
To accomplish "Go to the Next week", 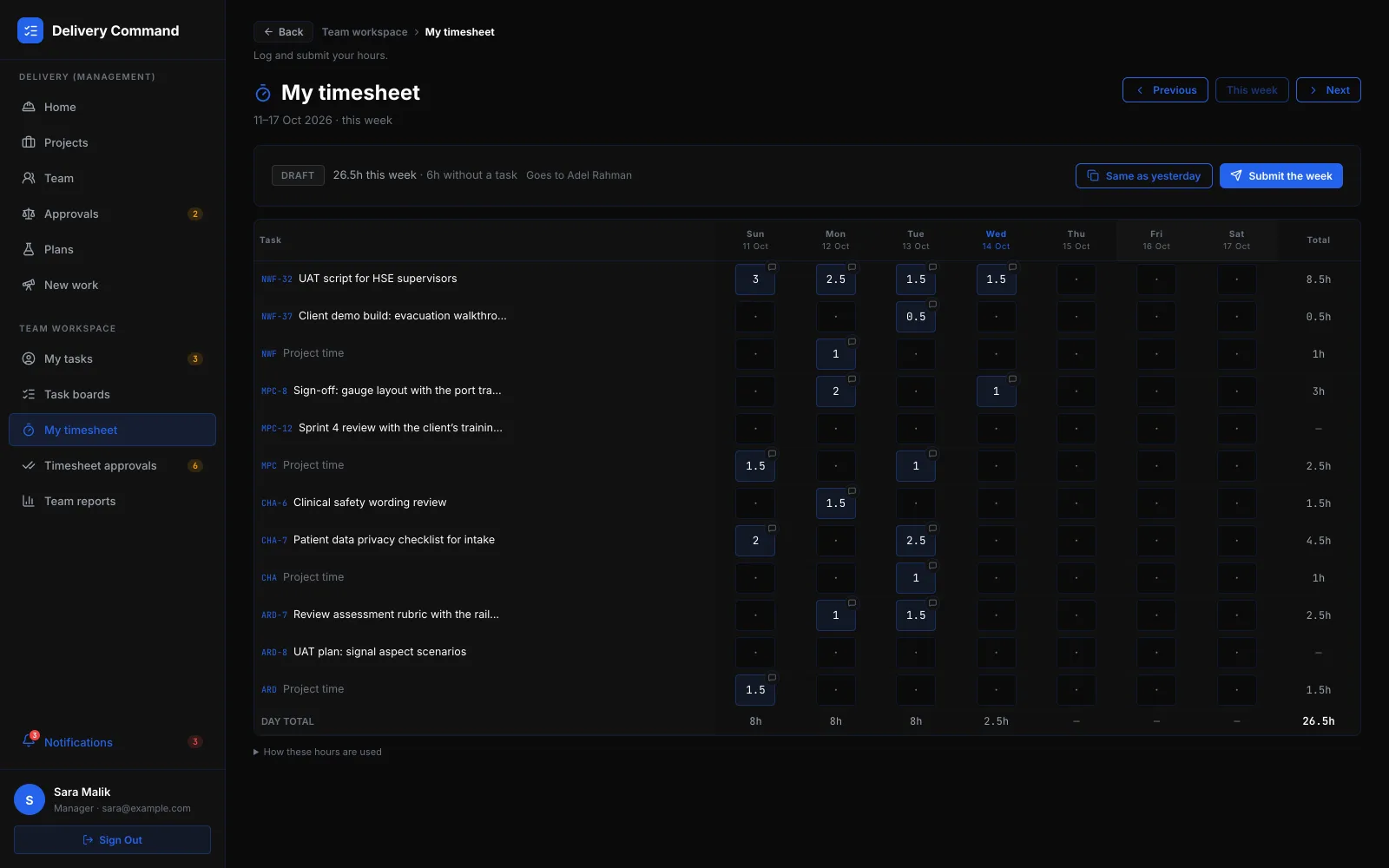I will [1328, 90].
